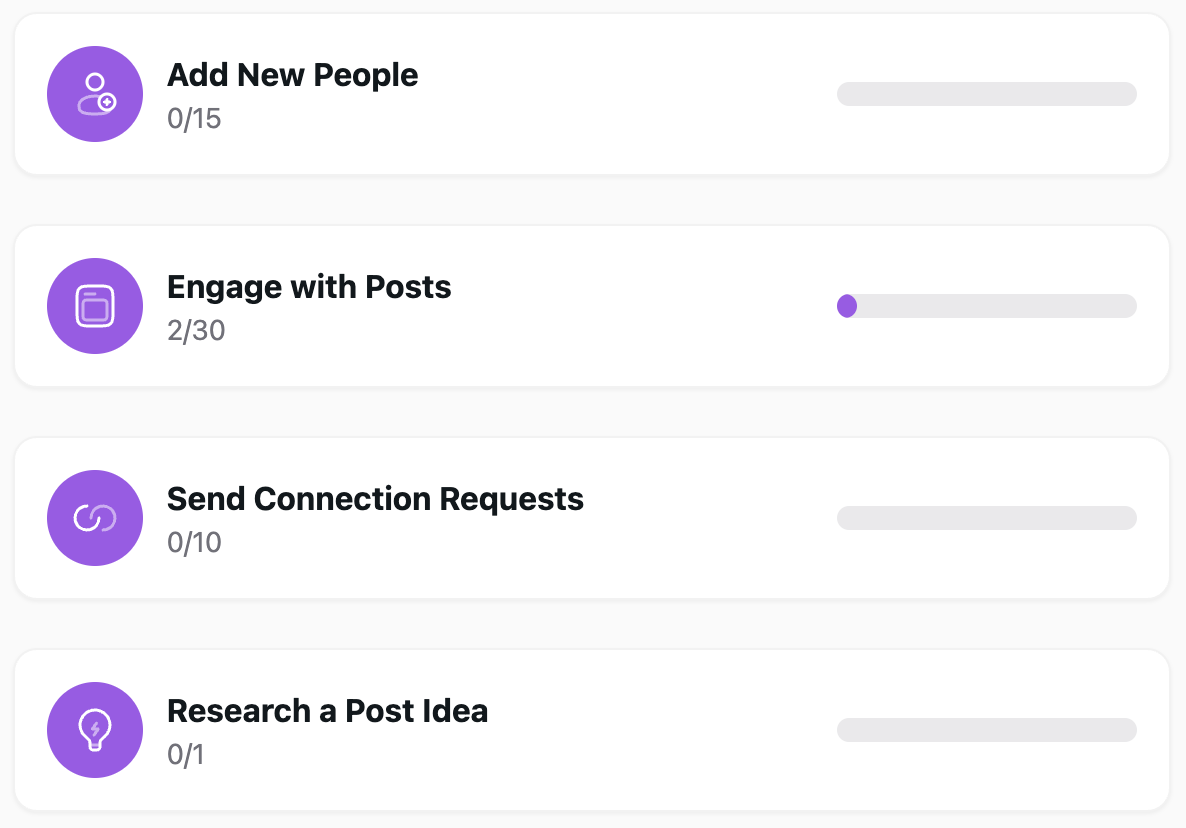The height and width of the screenshot is (828, 1186).
Task: Select the Research a Post Idea heading
Action: coord(327,711)
